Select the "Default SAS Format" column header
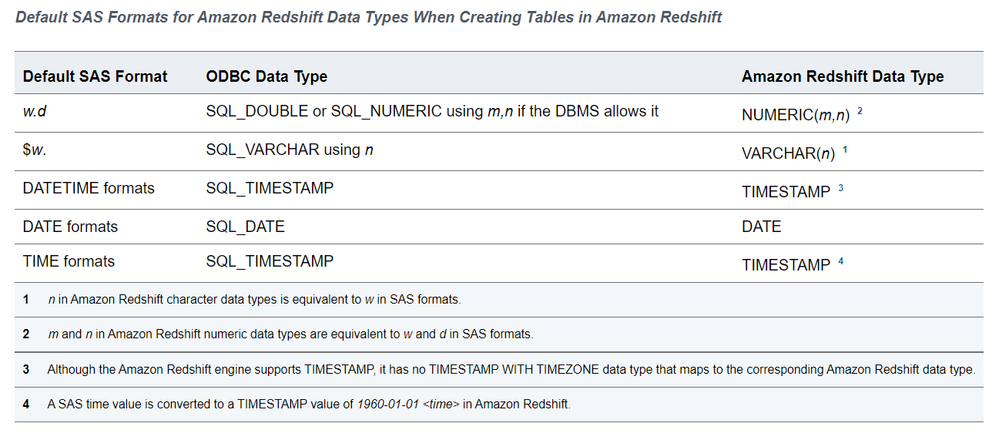999x437 pixels. tap(95, 77)
